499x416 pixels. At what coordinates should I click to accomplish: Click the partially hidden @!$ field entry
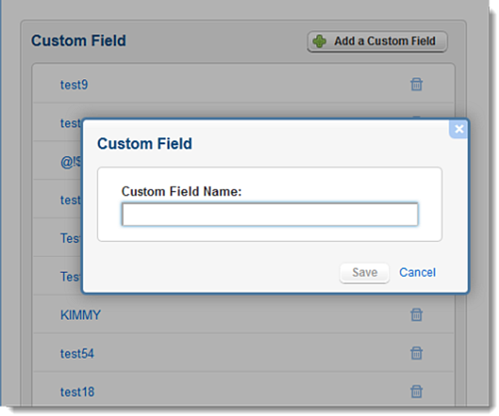(x=71, y=162)
